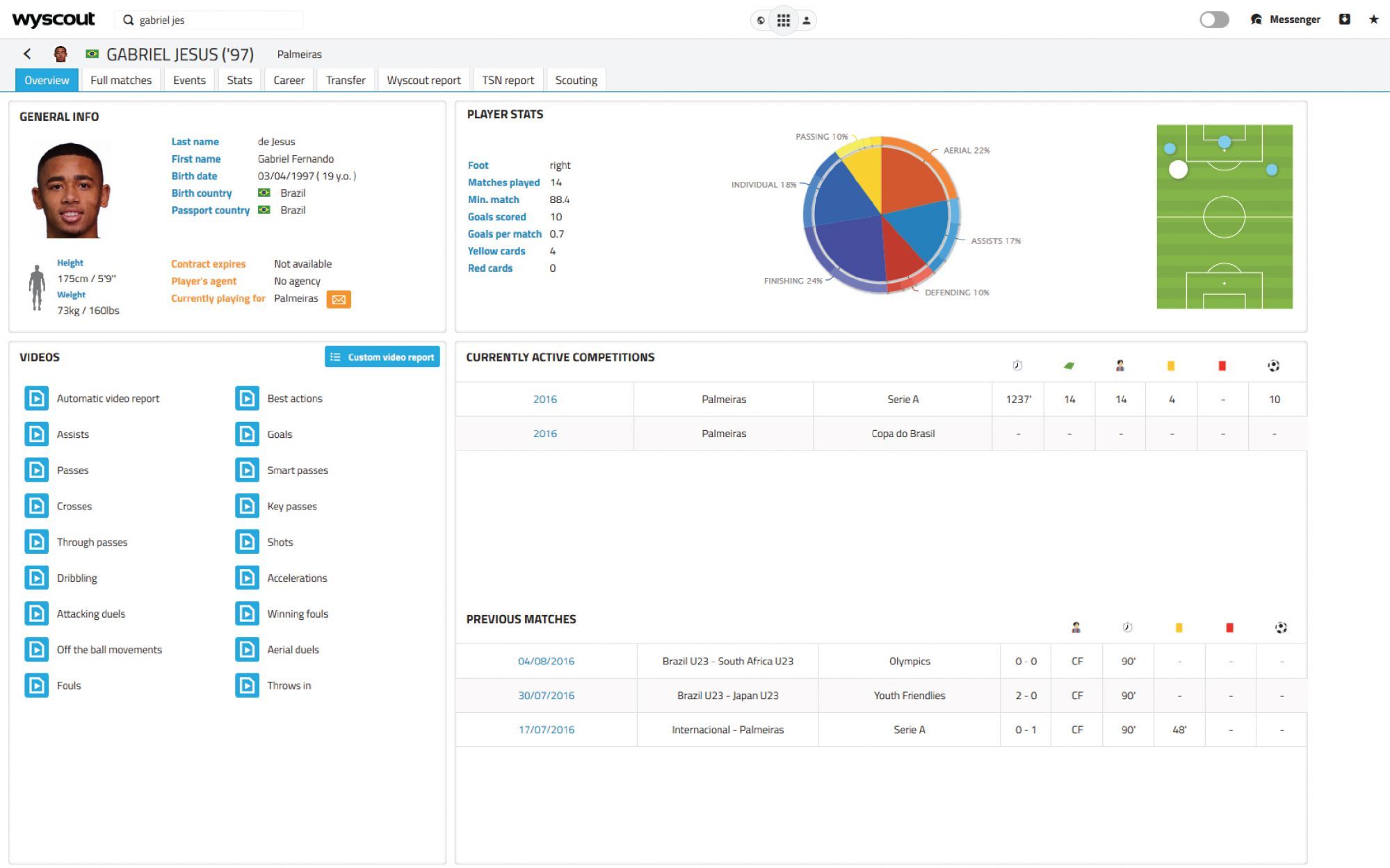Click the Custom video report button

[x=382, y=357]
